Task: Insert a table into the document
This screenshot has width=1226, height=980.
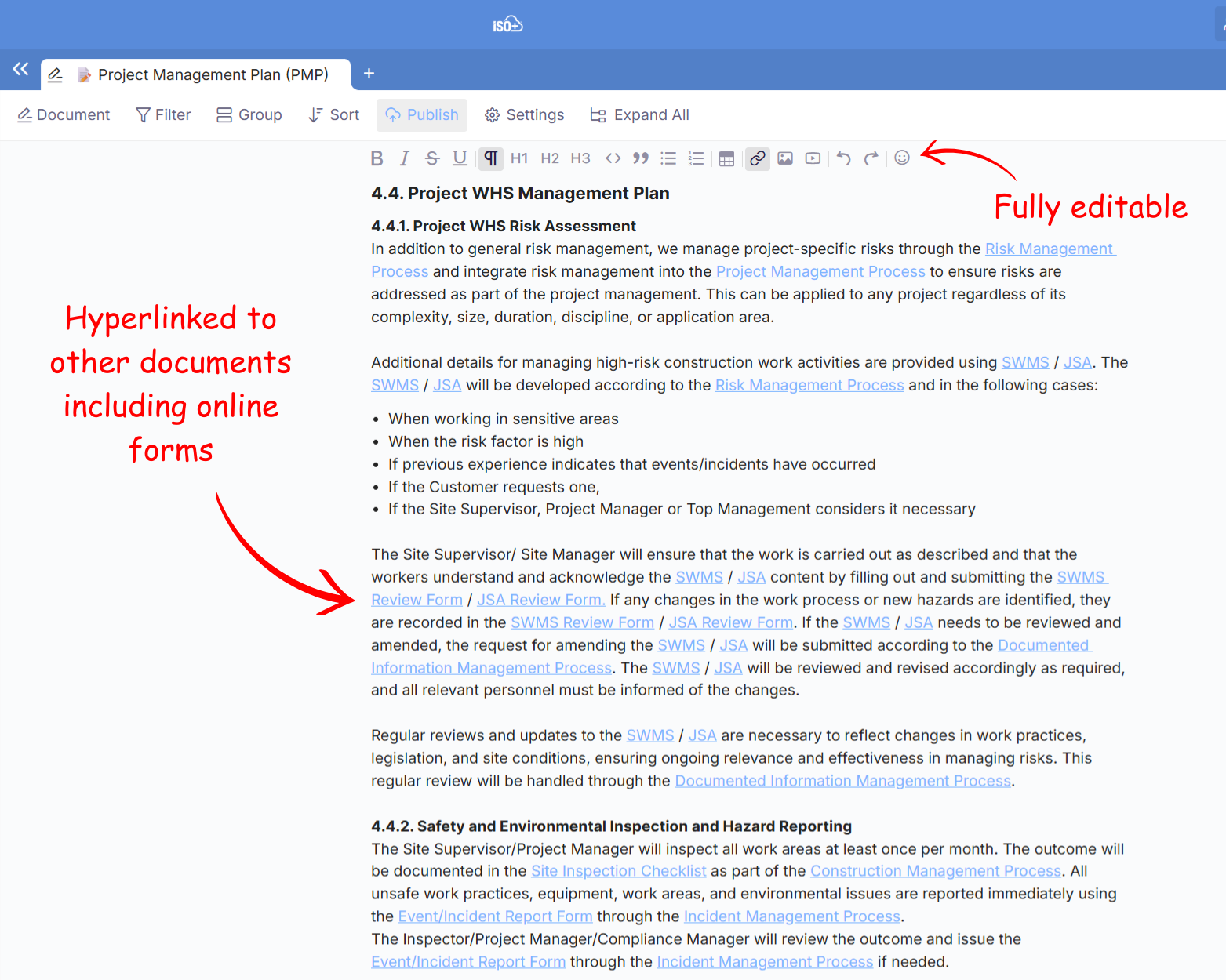Action: point(727,158)
